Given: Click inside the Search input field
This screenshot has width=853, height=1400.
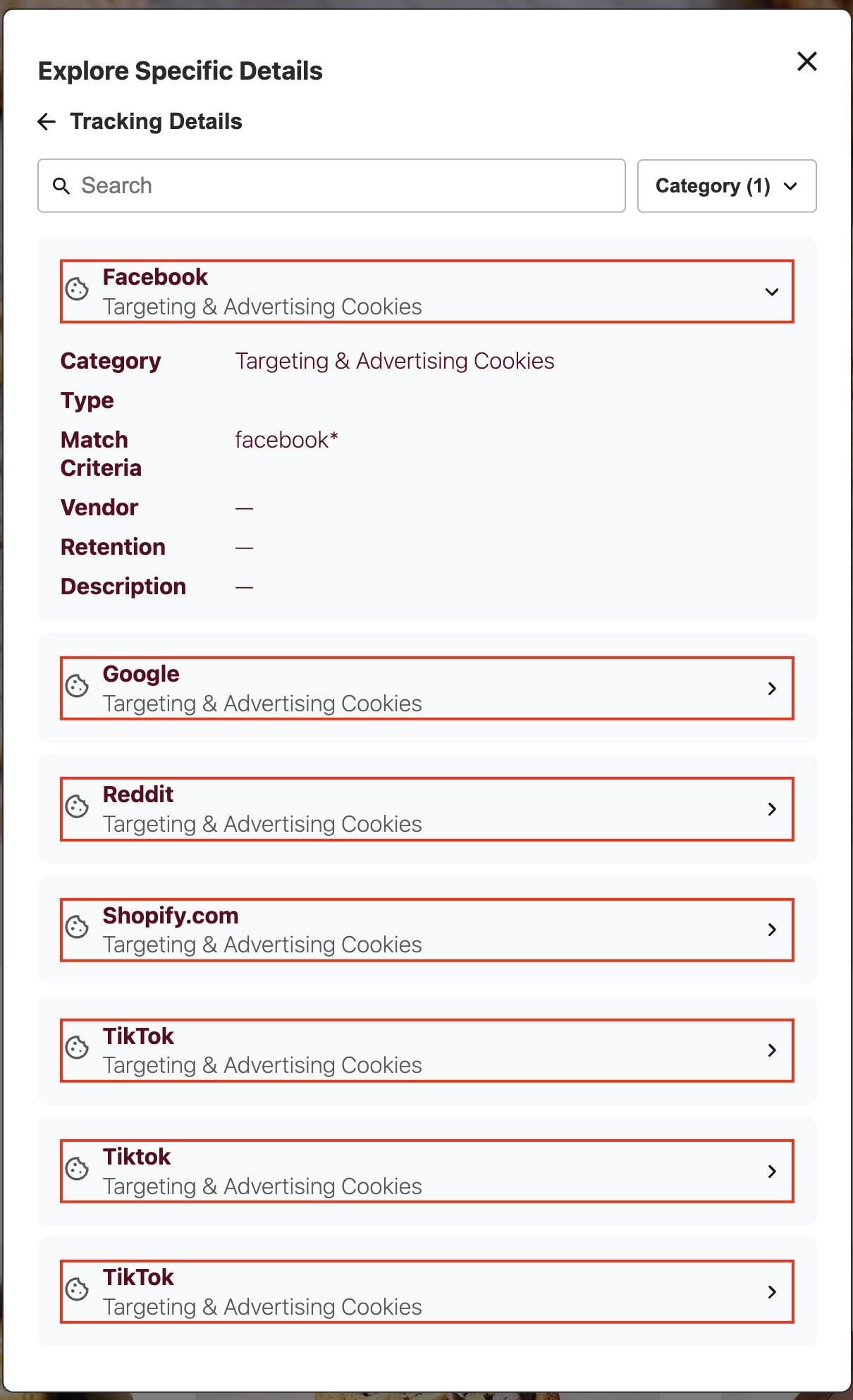Looking at the screenshot, I should pos(331,185).
